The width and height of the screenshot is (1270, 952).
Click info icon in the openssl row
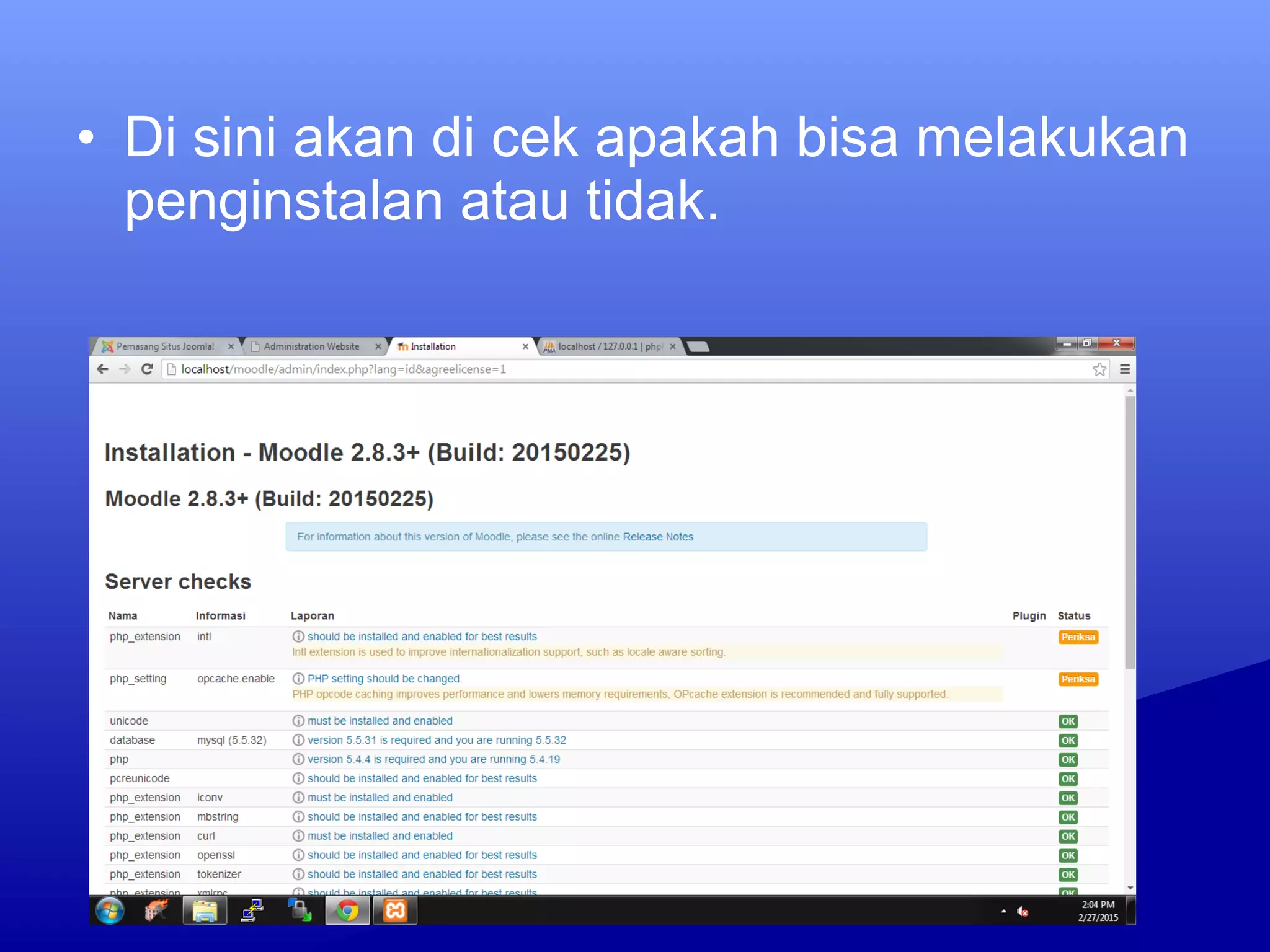[x=298, y=855]
